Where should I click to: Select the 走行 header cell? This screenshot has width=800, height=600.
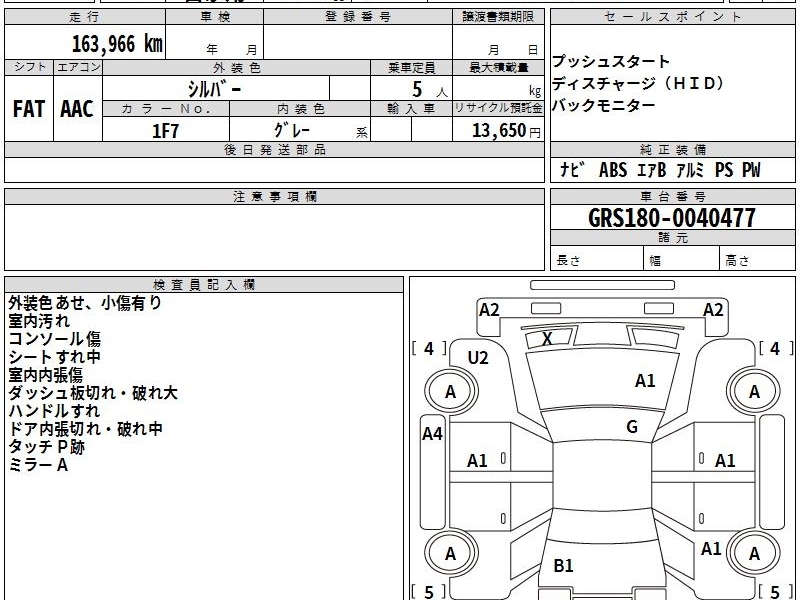[85, 17]
